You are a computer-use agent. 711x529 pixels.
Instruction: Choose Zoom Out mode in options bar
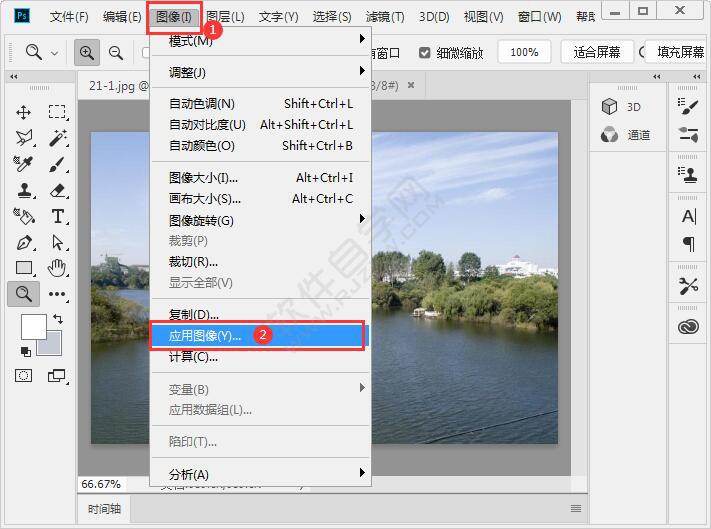tap(116, 53)
